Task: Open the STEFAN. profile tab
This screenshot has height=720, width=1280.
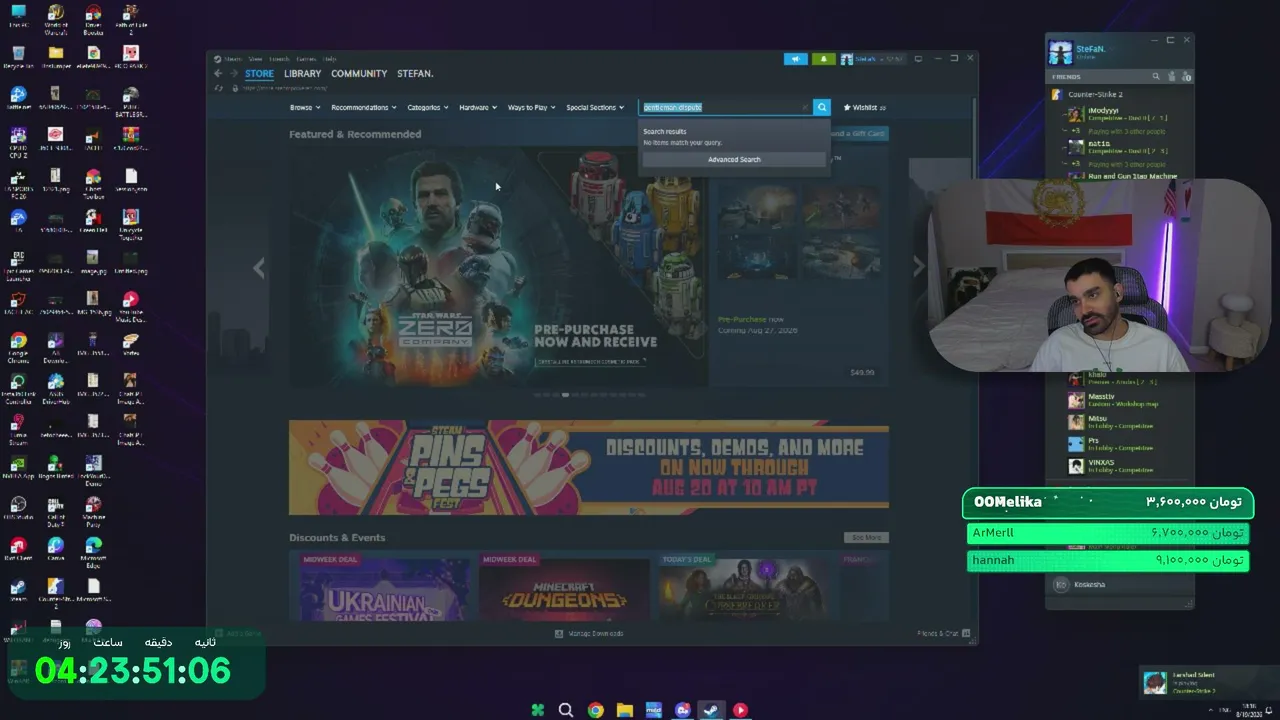Action: pyautogui.click(x=415, y=74)
